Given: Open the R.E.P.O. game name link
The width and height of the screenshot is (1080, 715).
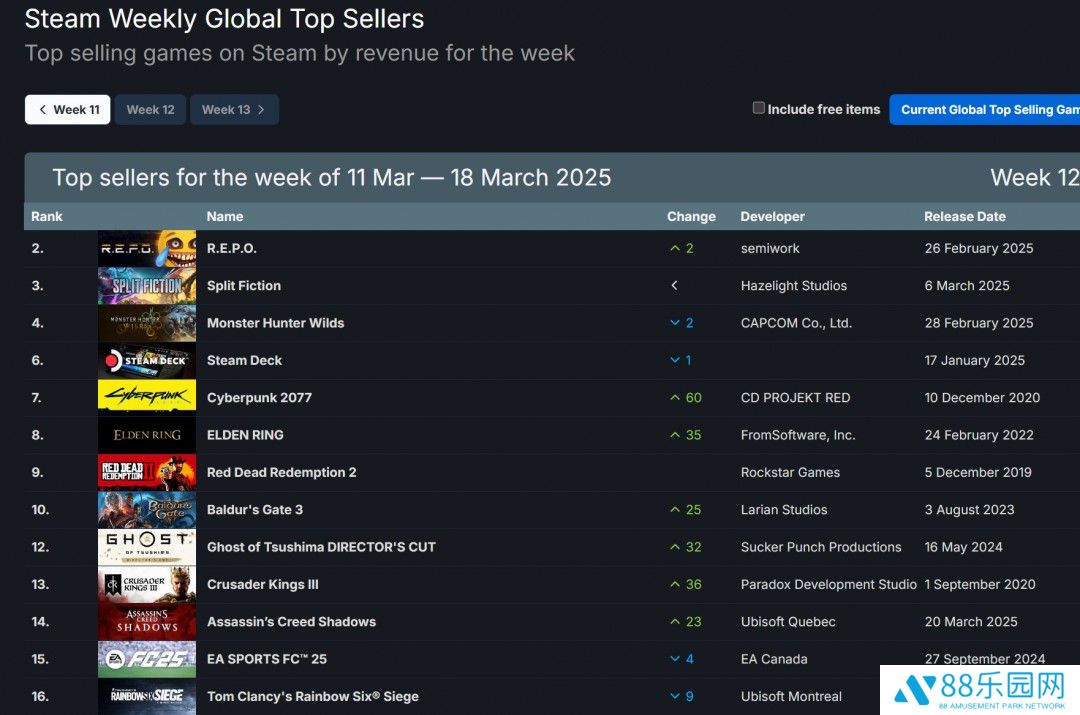Looking at the screenshot, I should 231,249.
